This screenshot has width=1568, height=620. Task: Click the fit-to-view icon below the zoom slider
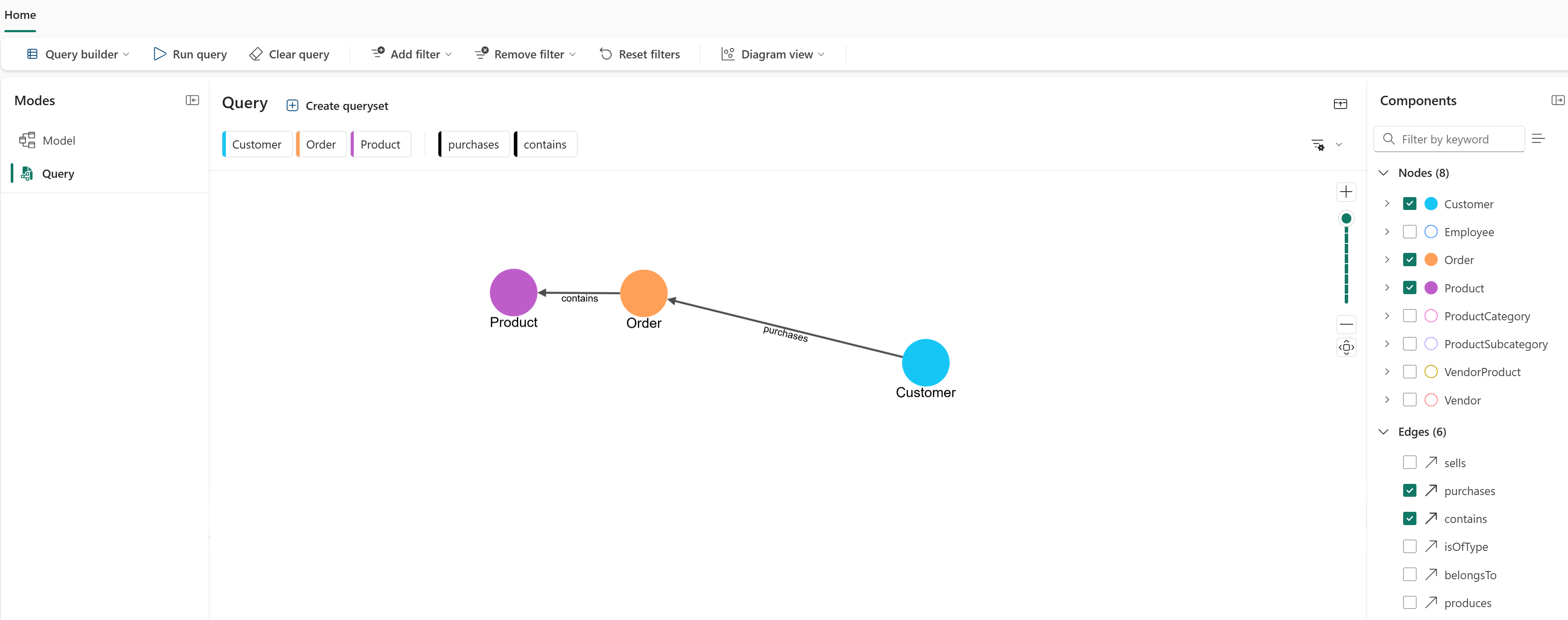pos(1346,347)
